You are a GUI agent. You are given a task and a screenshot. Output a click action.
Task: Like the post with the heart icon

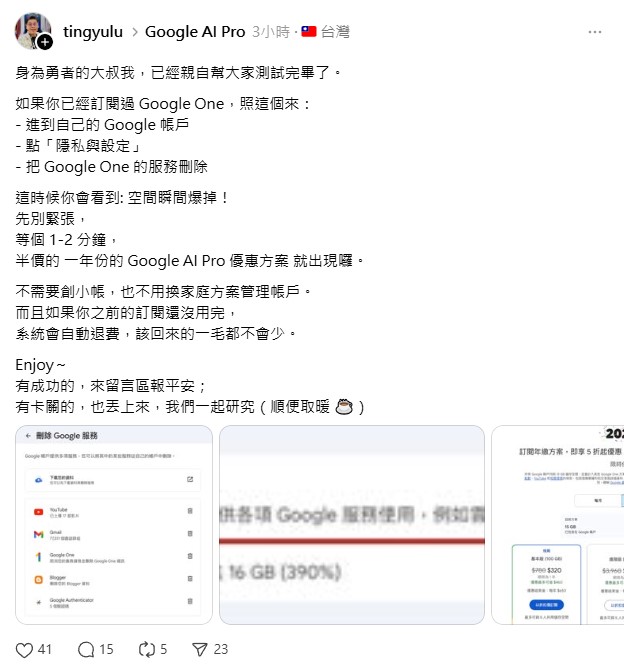click(24, 650)
